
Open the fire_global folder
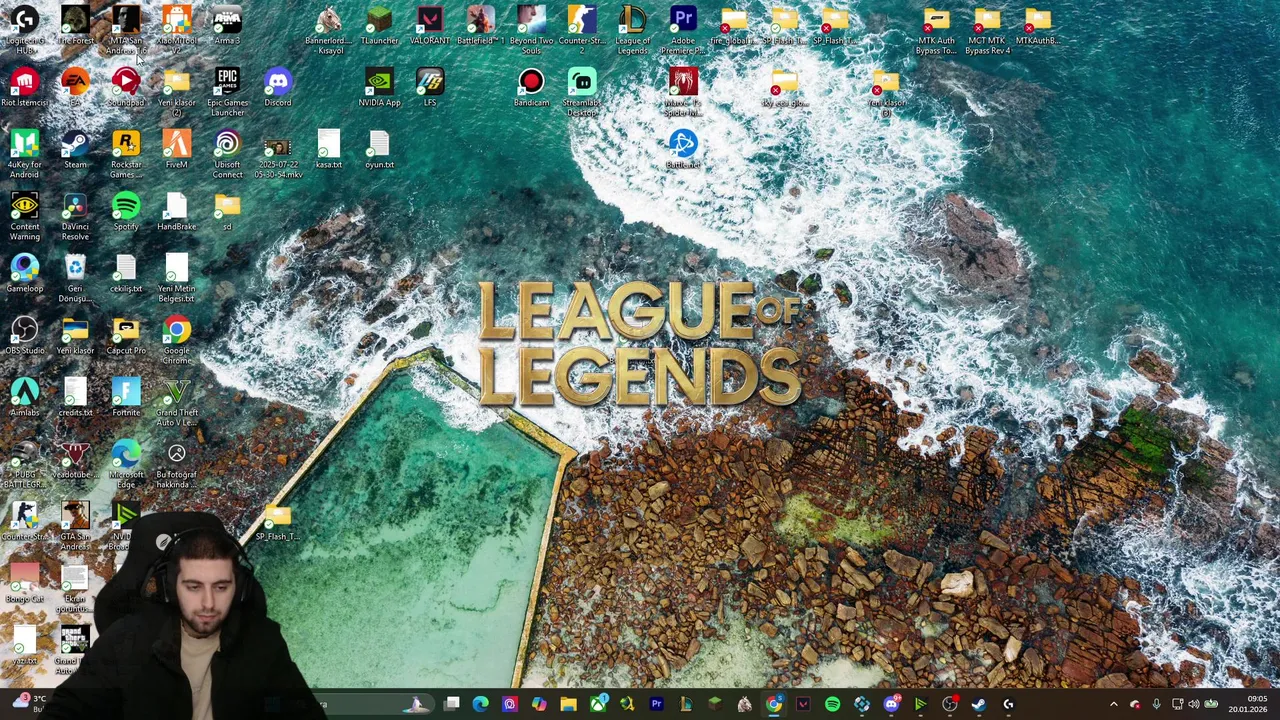[x=733, y=27]
